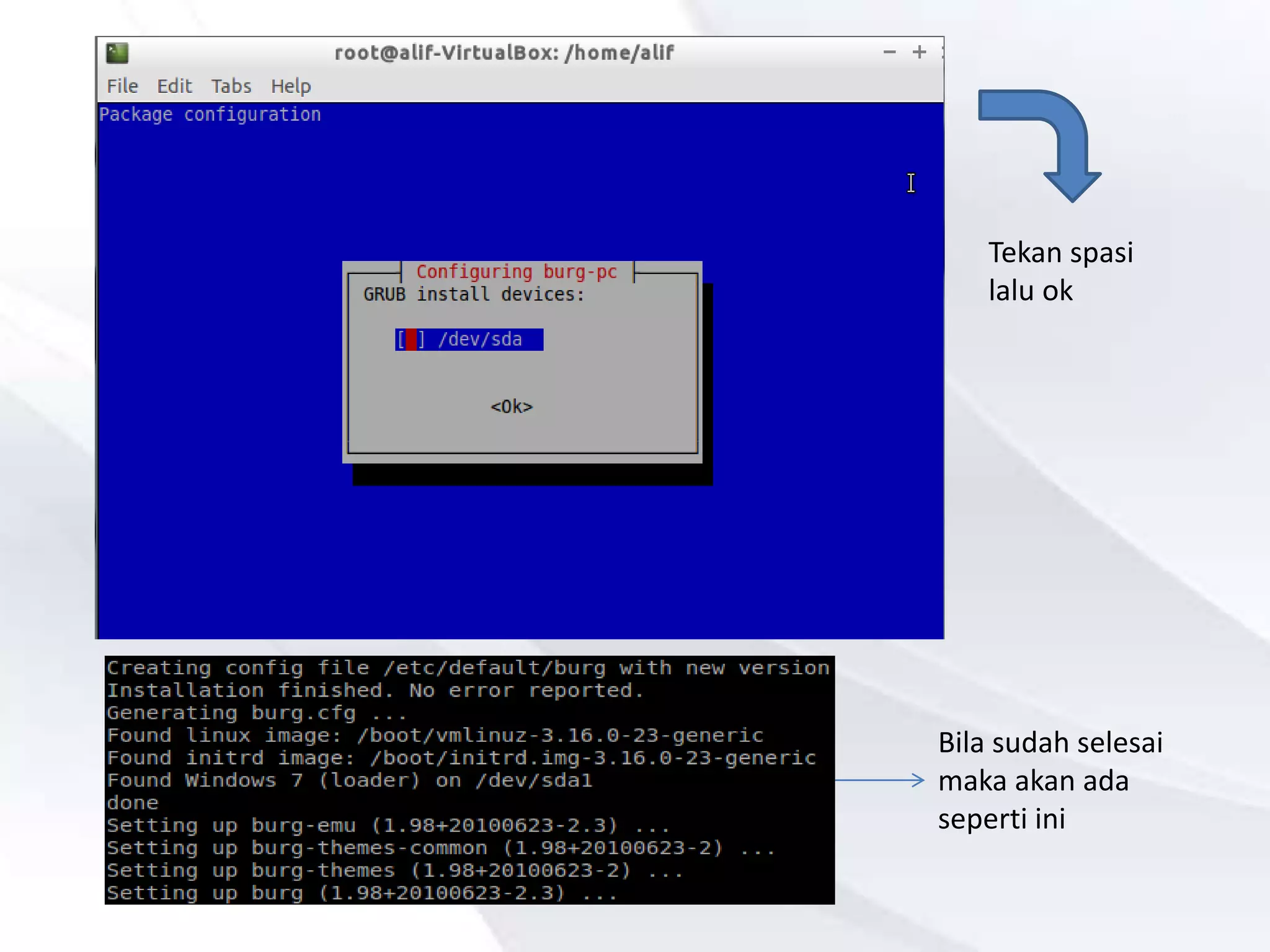Image resolution: width=1270 pixels, height=952 pixels.
Task: Open the Edit menu
Action: tap(174, 86)
